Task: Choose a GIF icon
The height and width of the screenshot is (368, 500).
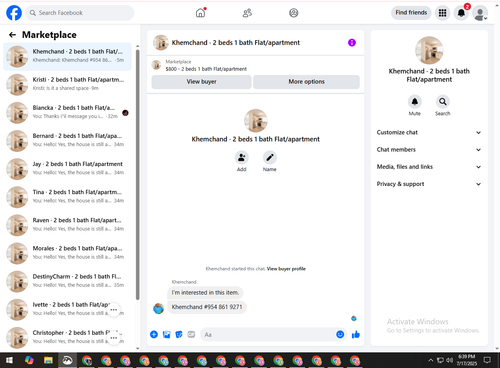Action: pos(191,334)
